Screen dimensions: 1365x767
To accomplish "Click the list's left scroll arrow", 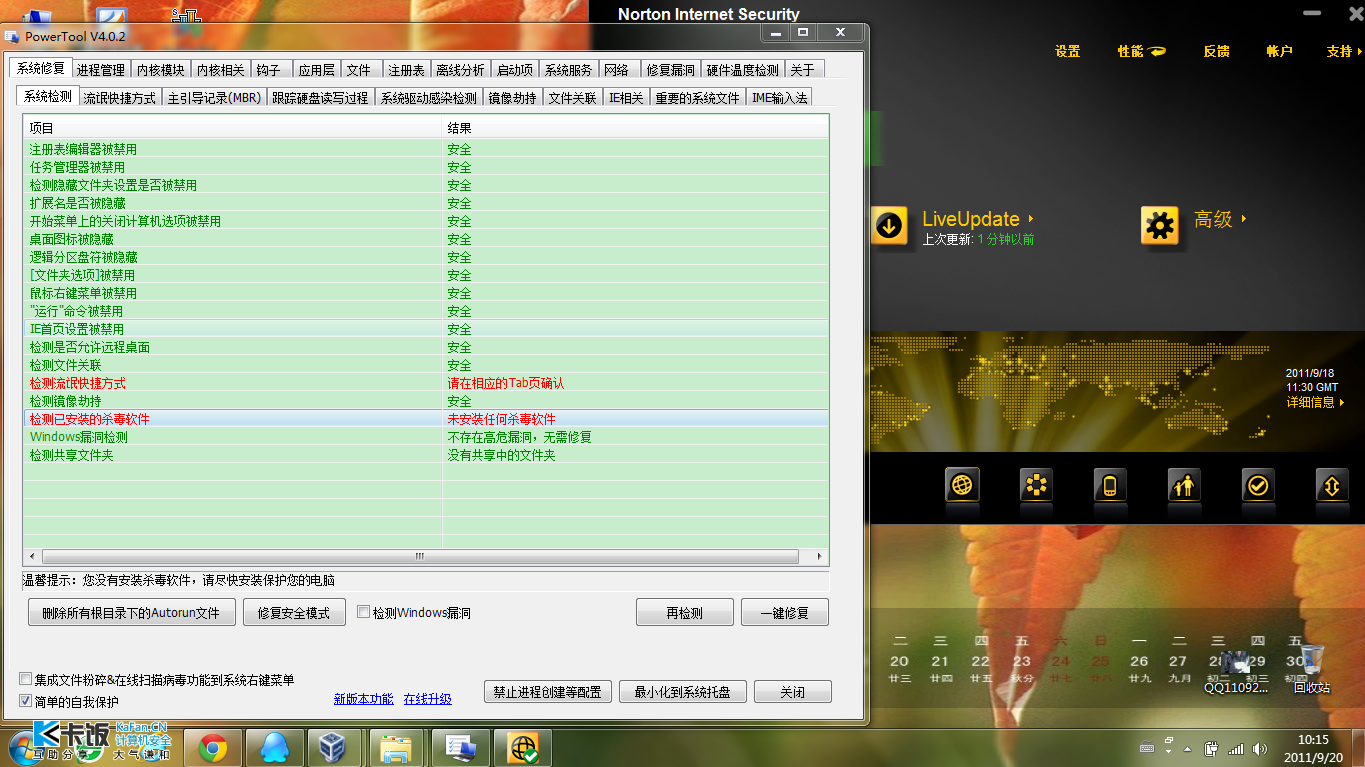I will pos(31,556).
